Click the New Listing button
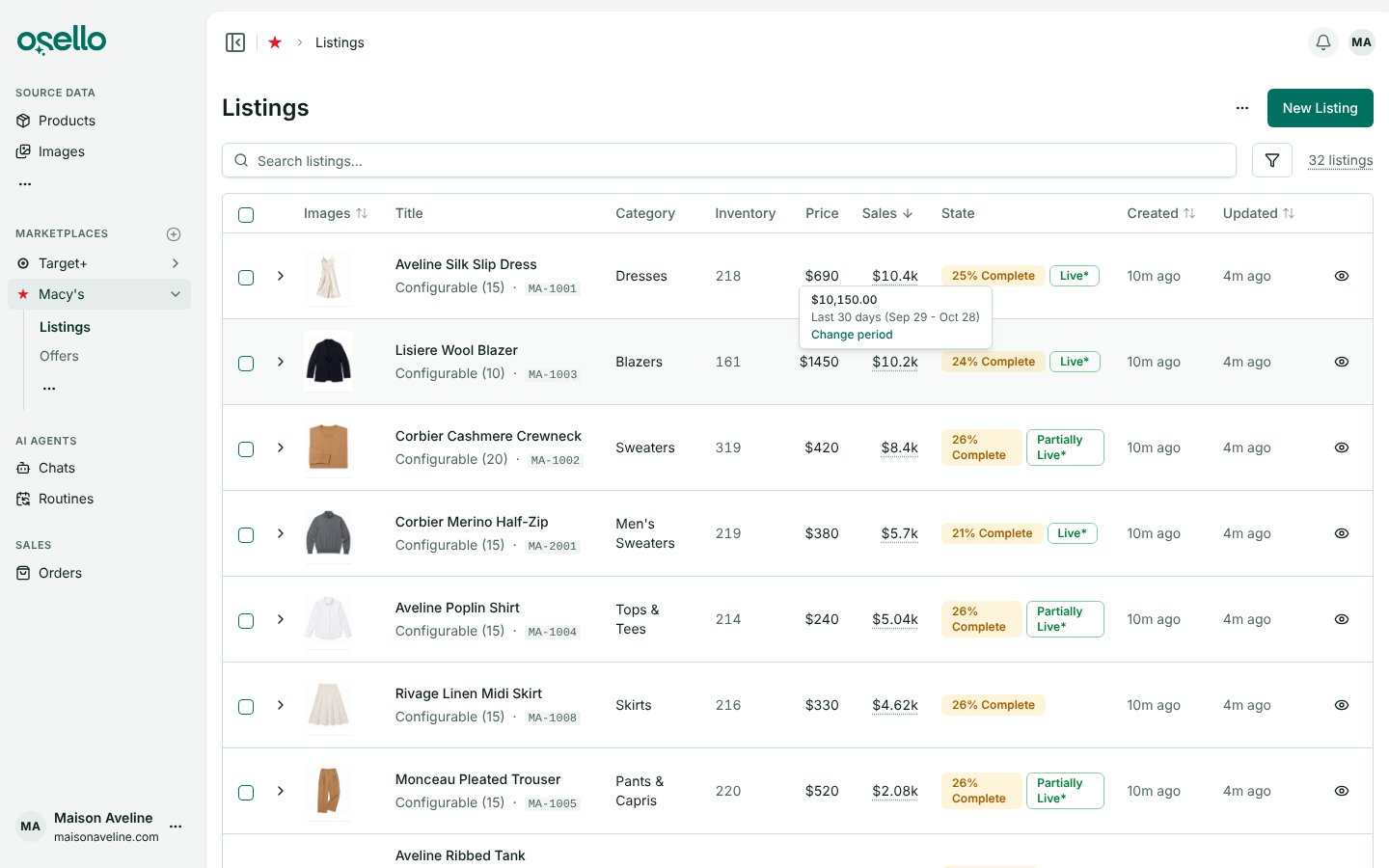This screenshot has height=868, width=1389. click(1320, 108)
